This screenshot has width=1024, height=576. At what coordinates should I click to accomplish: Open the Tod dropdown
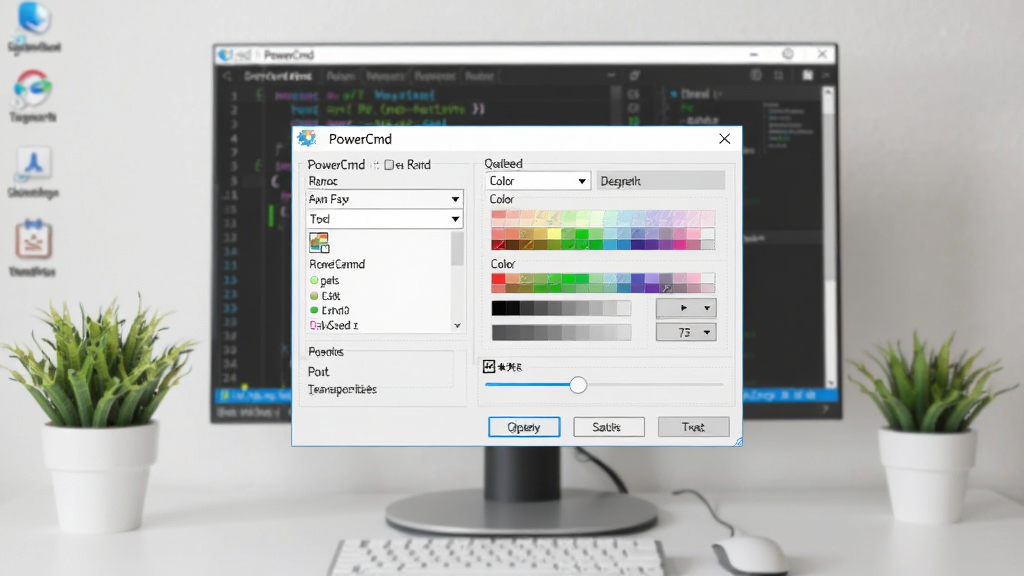click(384, 219)
